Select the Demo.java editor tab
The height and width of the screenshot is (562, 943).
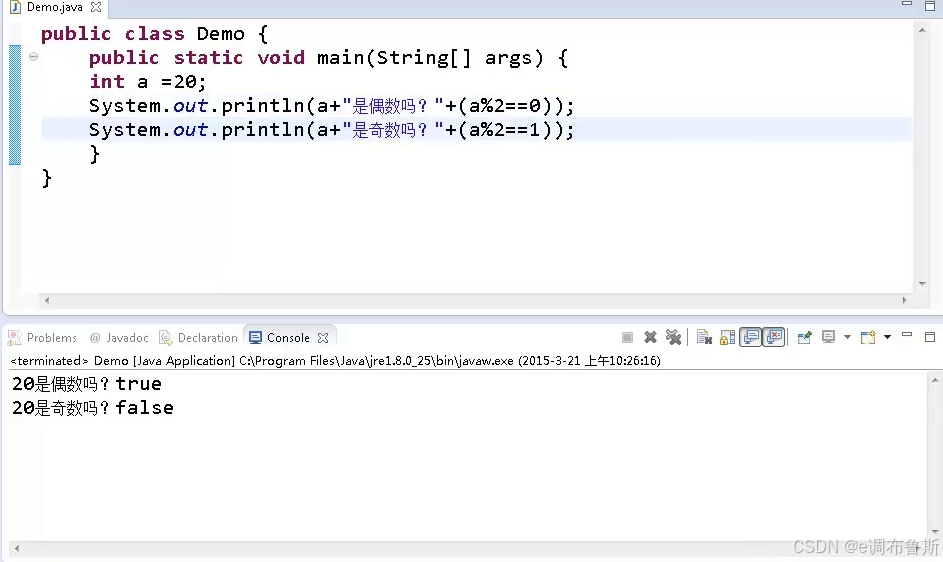pos(55,7)
